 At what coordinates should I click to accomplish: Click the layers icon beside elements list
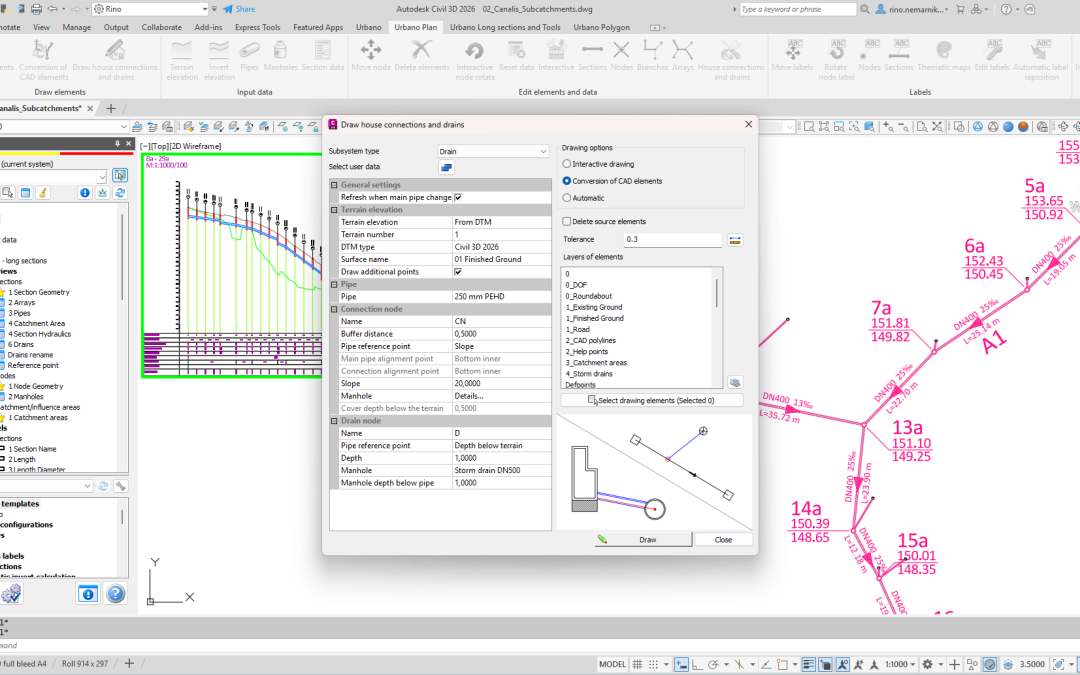click(735, 382)
